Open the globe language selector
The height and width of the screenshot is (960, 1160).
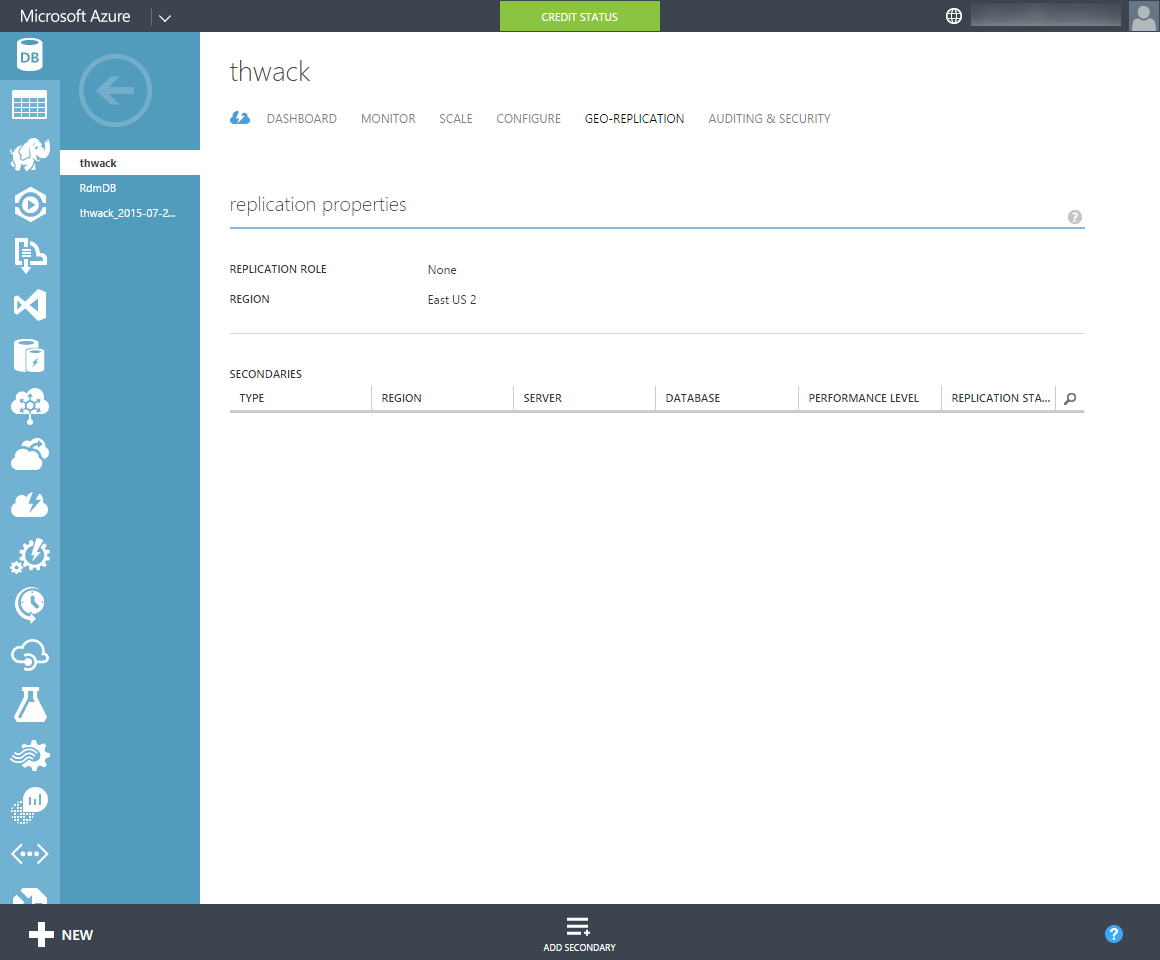(954, 16)
